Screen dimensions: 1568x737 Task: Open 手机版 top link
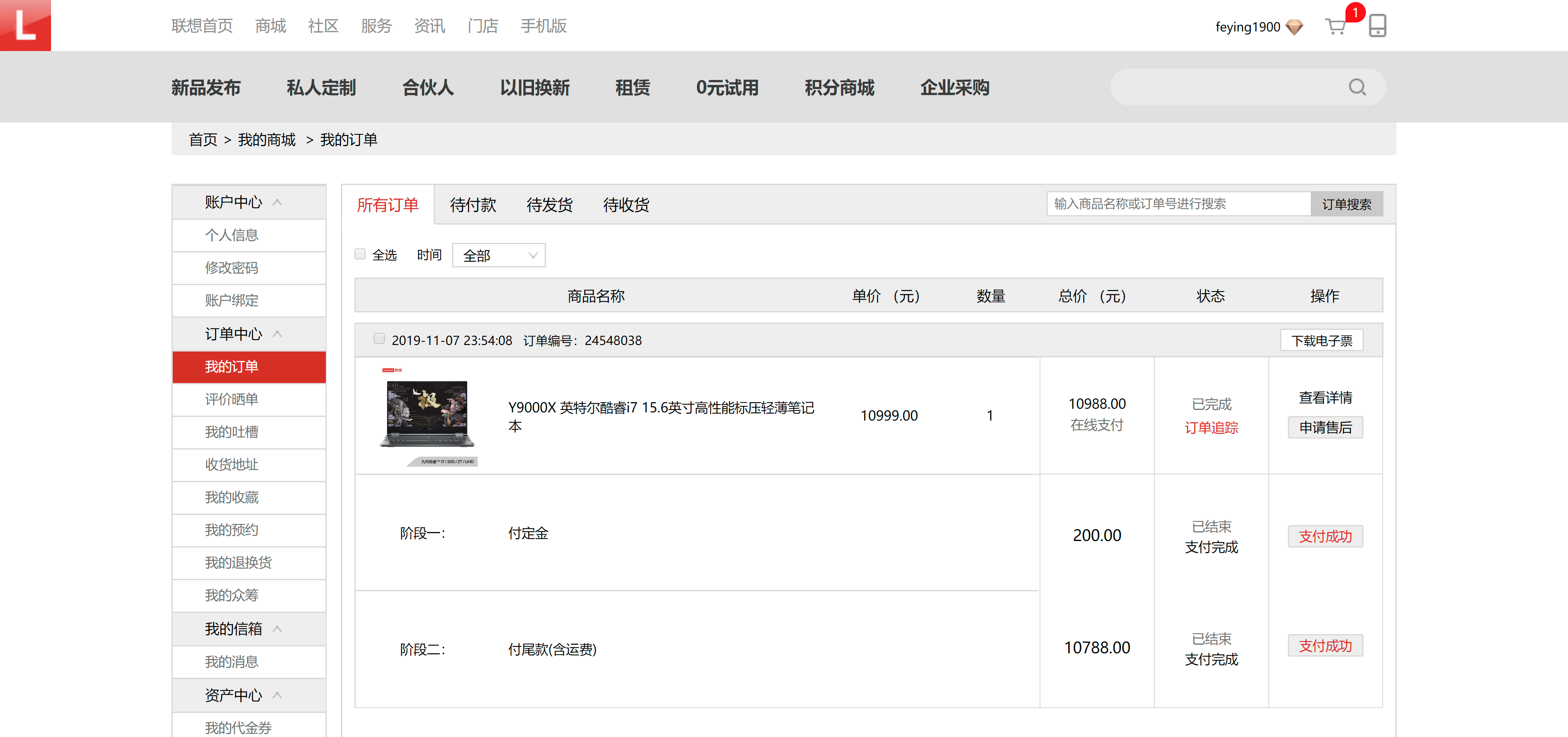coord(543,26)
